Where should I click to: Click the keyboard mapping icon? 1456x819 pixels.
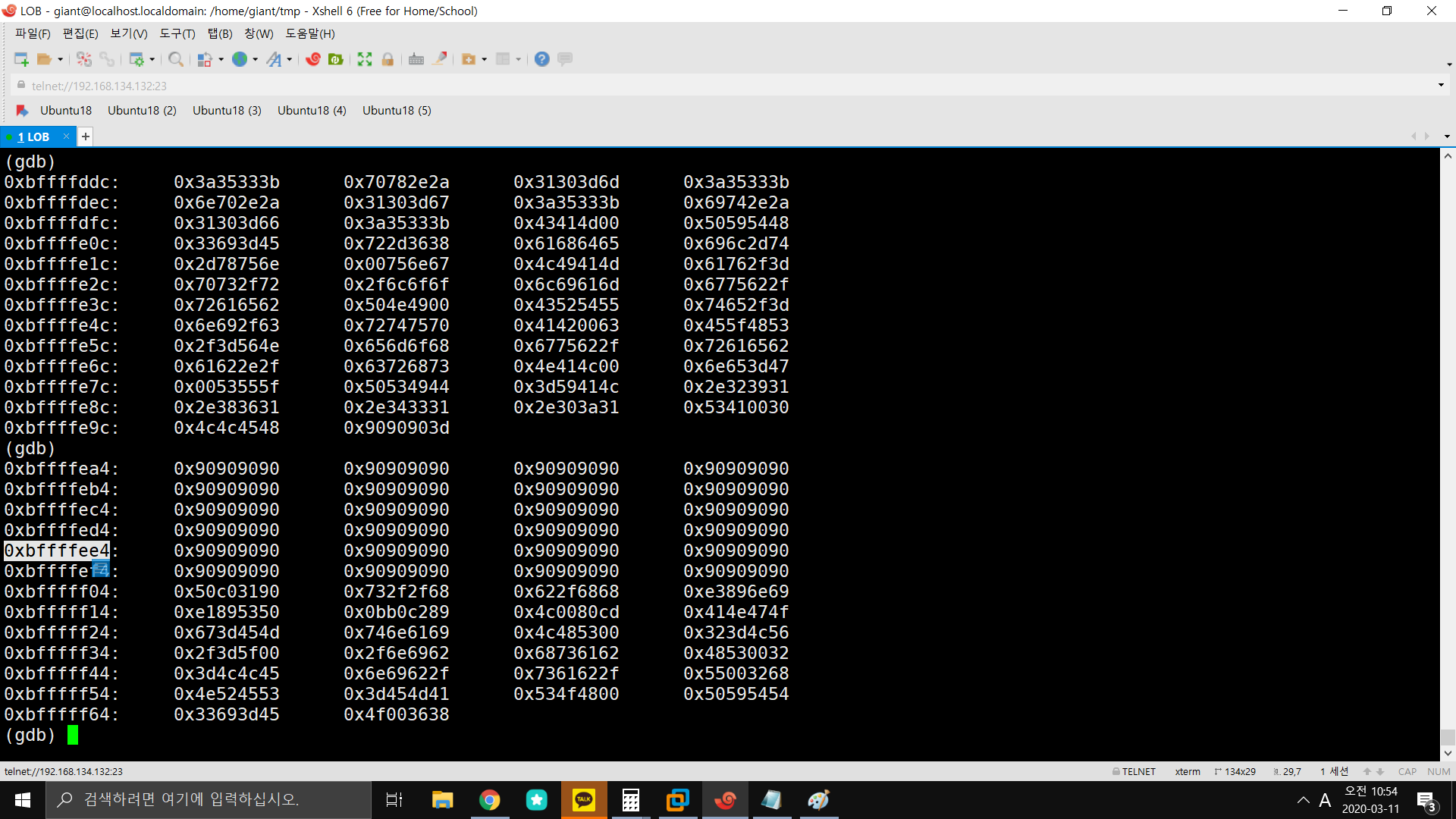[x=416, y=59]
